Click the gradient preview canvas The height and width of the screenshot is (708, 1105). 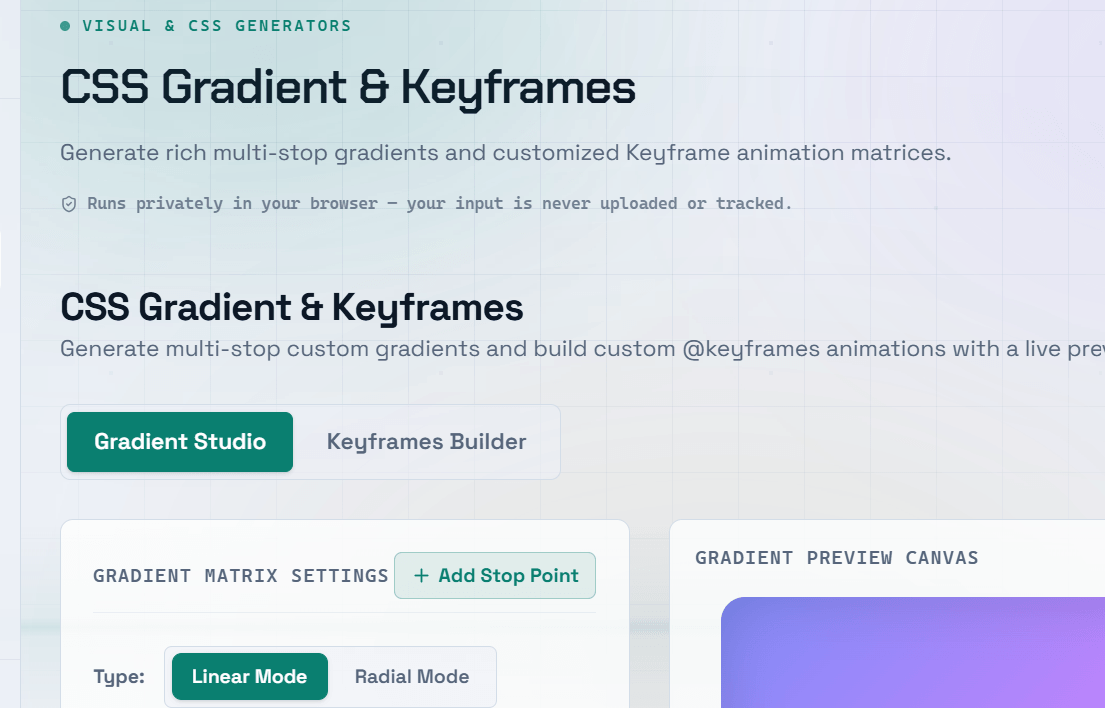coord(913,652)
